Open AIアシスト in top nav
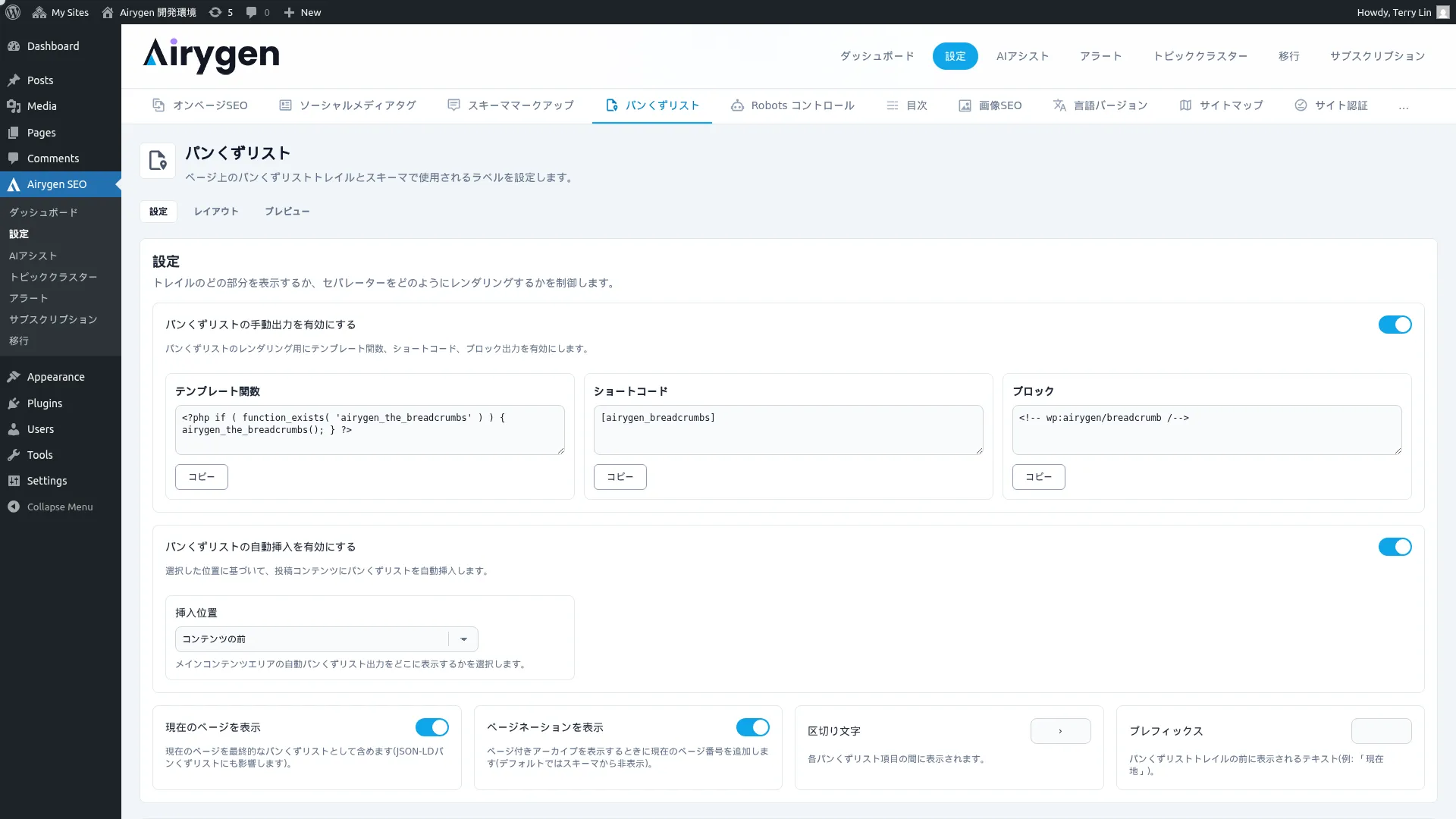 click(1023, 56)
